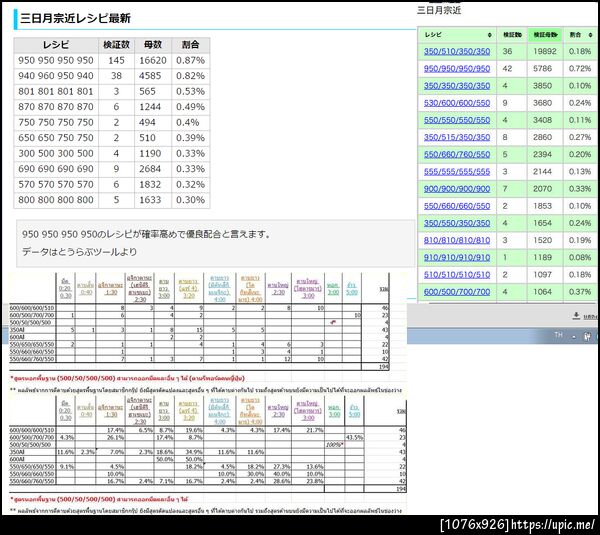This screenshot has width=600, height=535.
Task: Select the データはとうらぶツールより line
Action: pos(79,252)
